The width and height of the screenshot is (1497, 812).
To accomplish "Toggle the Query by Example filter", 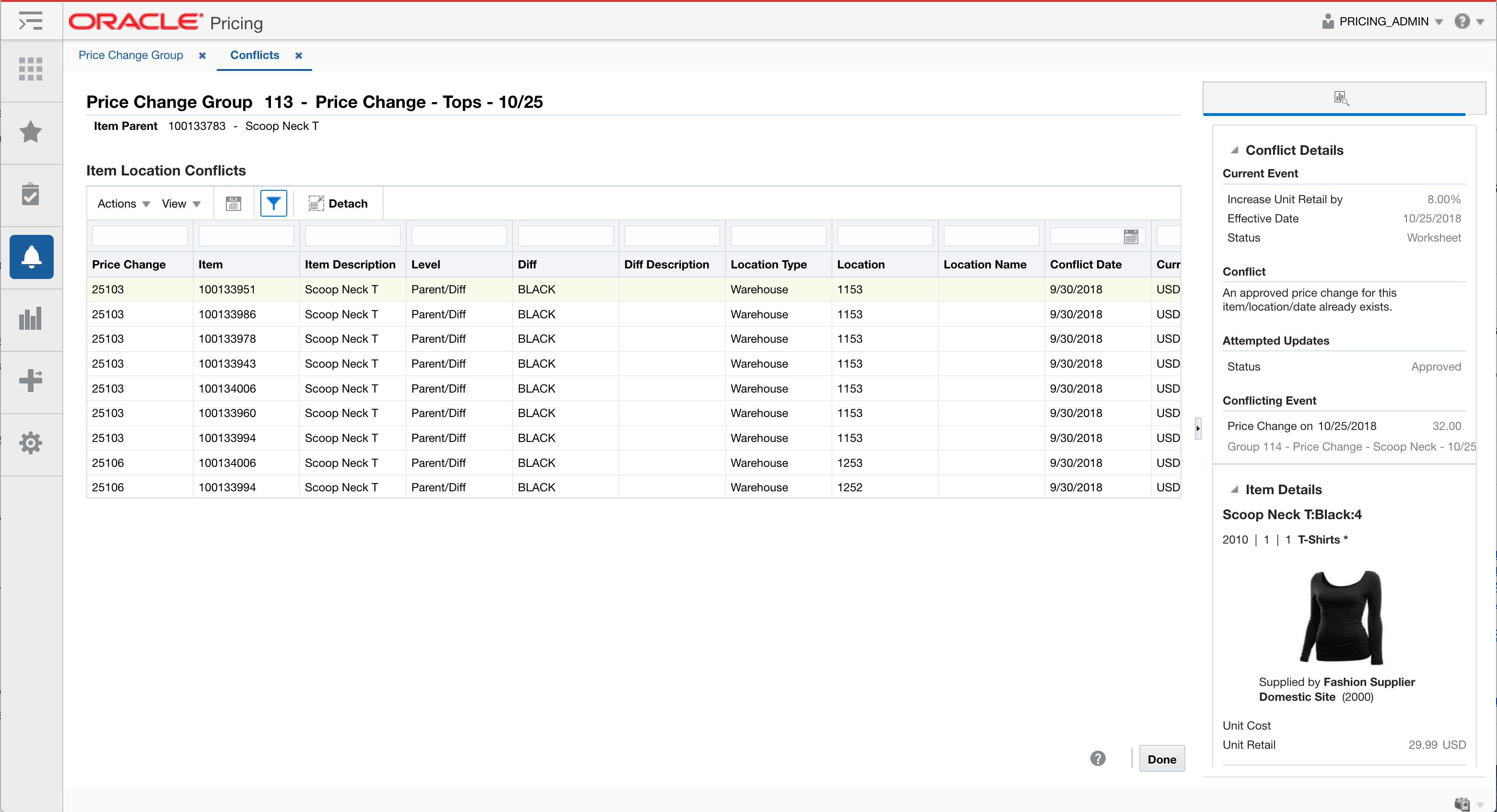I will (273, 203).
